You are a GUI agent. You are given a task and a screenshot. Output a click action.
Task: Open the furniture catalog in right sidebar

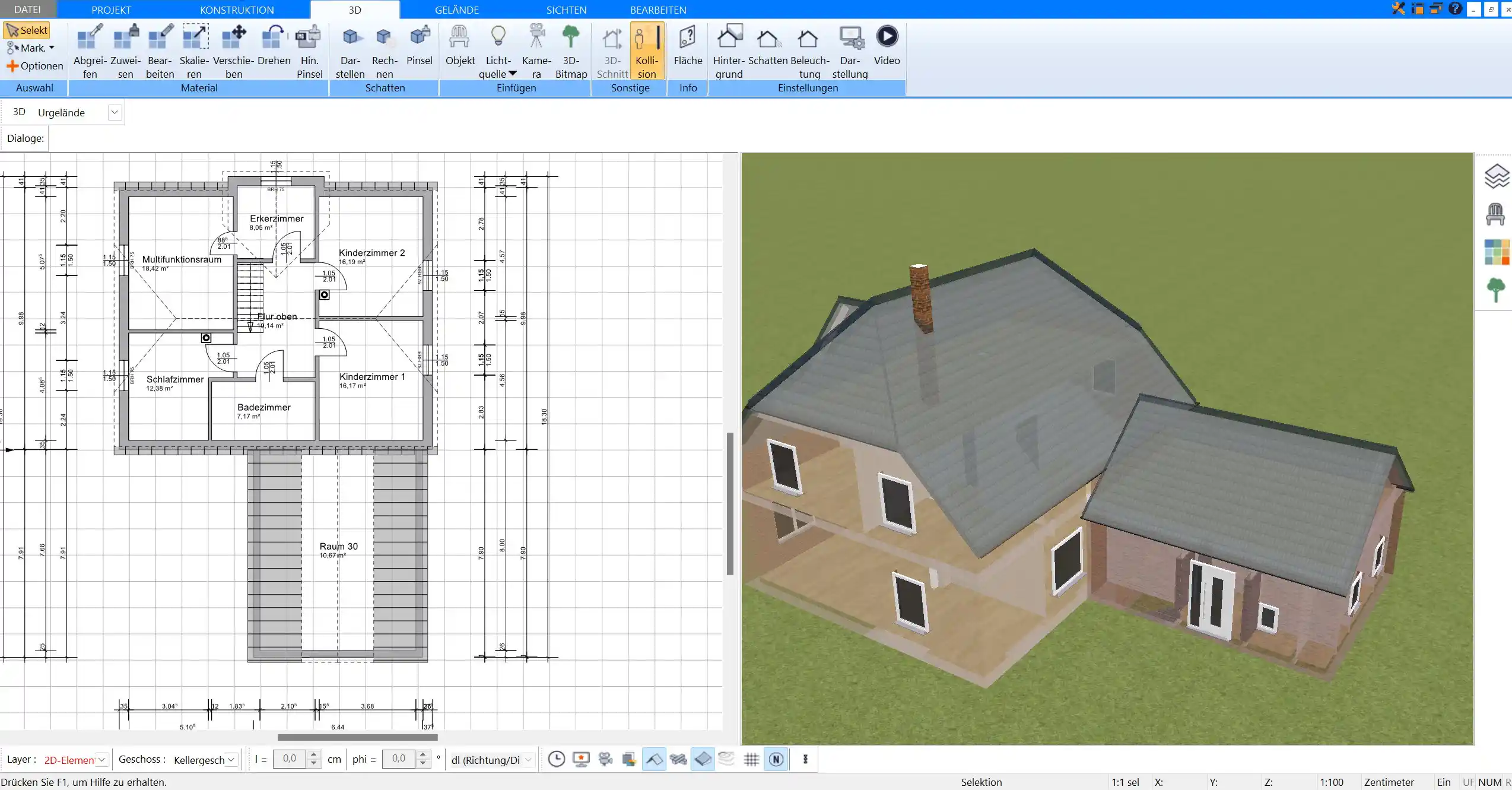(x=1496, y=214)
